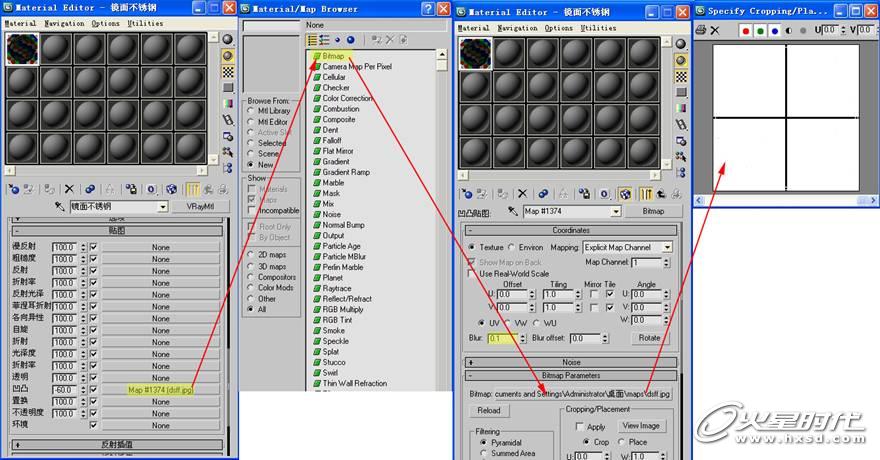Open Utilities menu in right Material Editor
Screen dimensions: 880x460
tap(598, 28)
